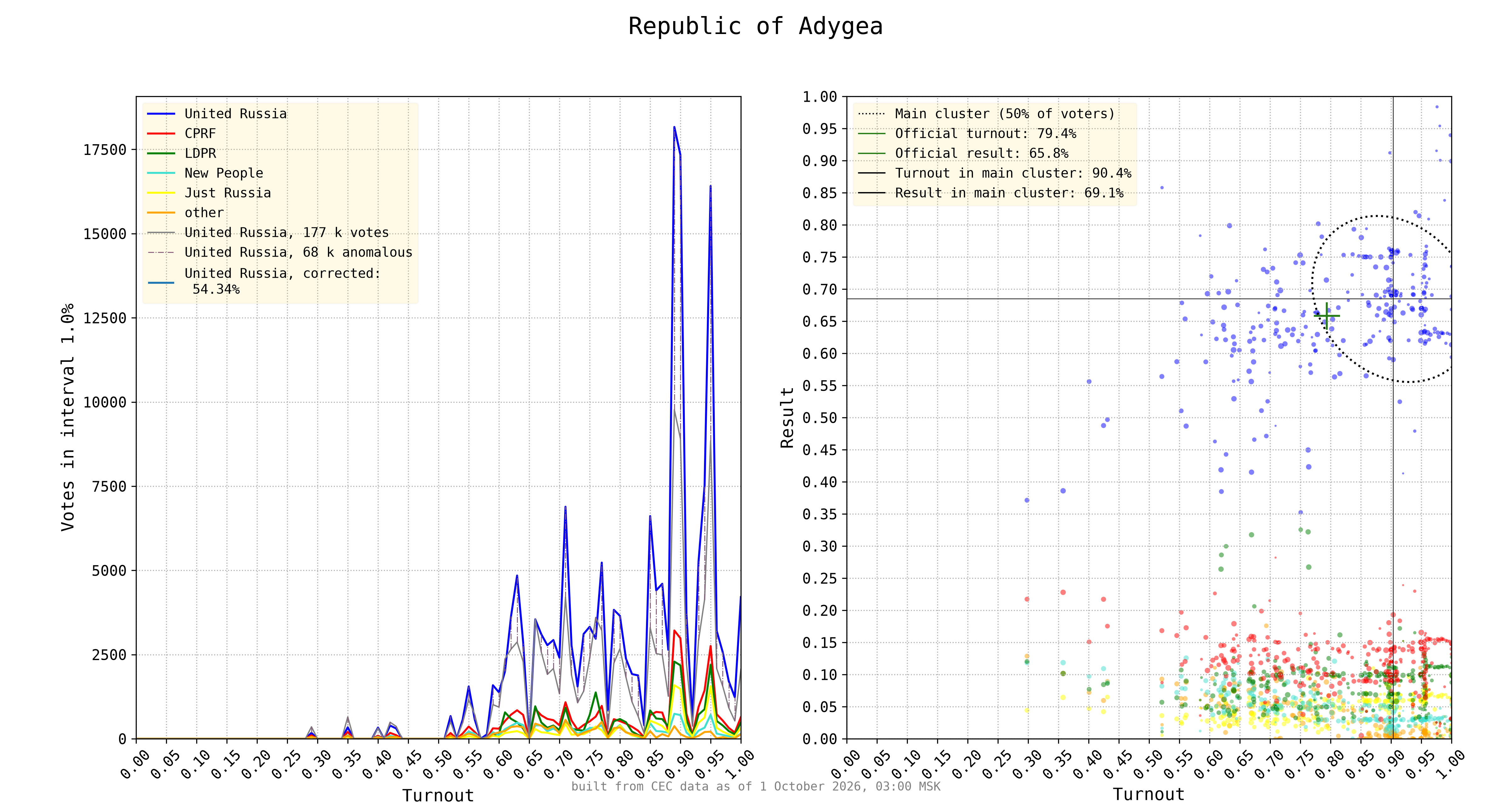
Task: Click the blue United Russia legend line swatch
Action: pos(161,114)
